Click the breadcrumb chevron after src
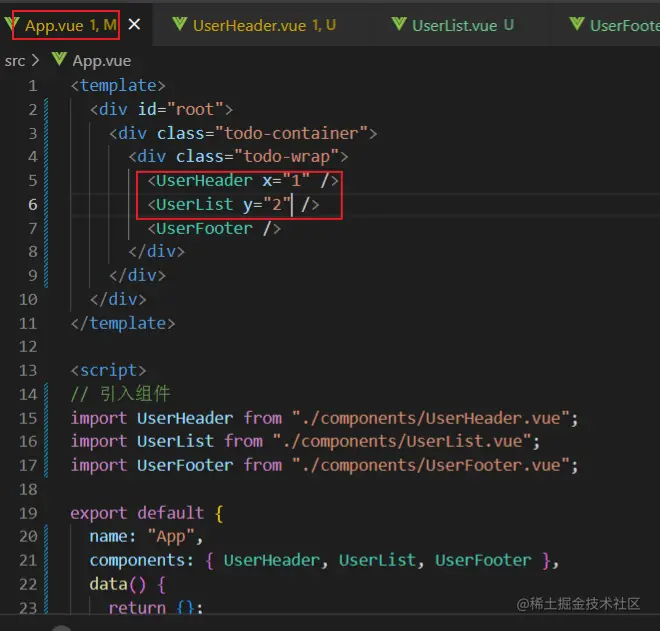 click(x=35, y=61)
